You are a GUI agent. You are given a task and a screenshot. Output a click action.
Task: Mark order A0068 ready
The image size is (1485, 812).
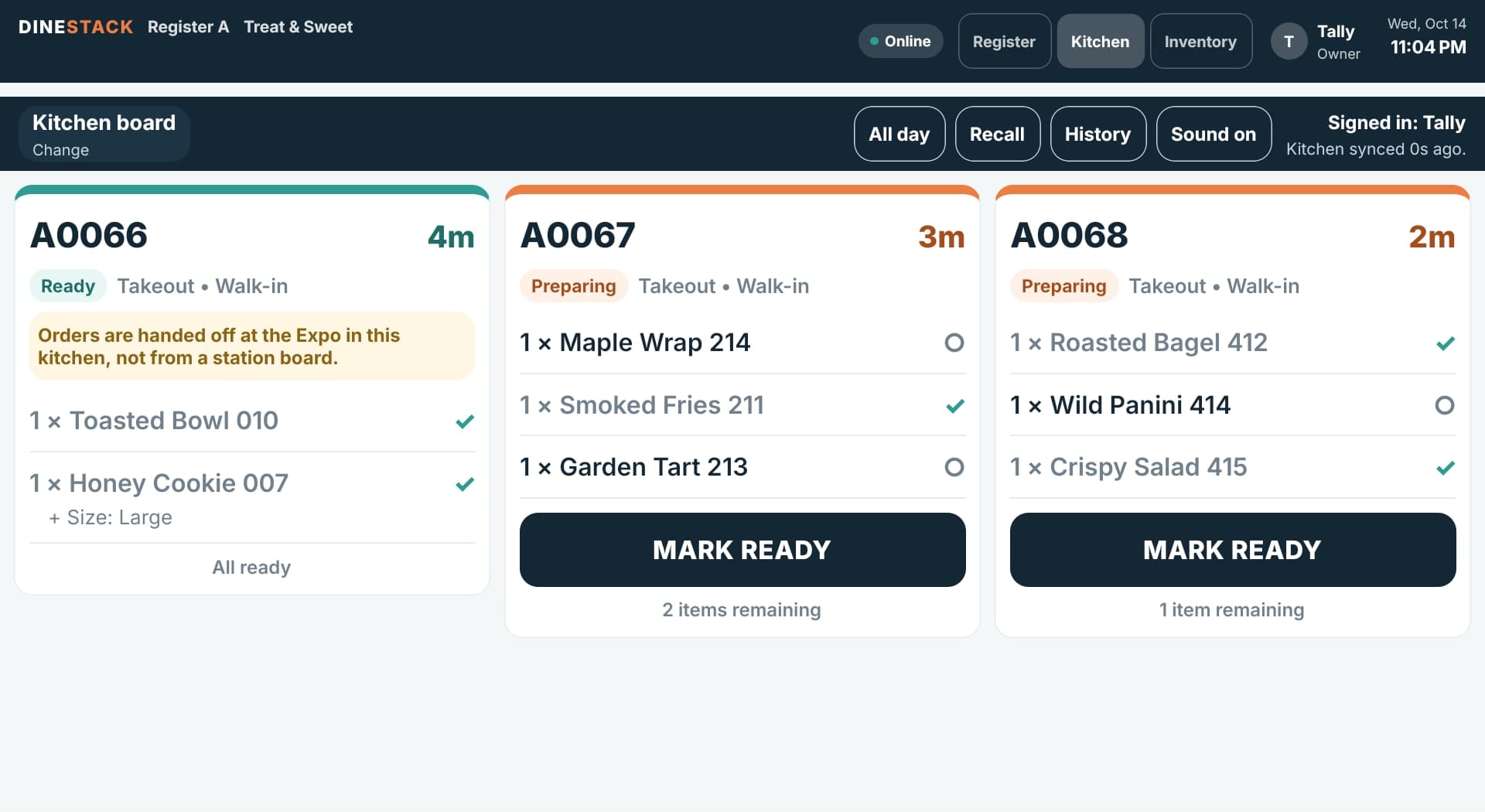pyautogui.click(x=1233, y=550)
